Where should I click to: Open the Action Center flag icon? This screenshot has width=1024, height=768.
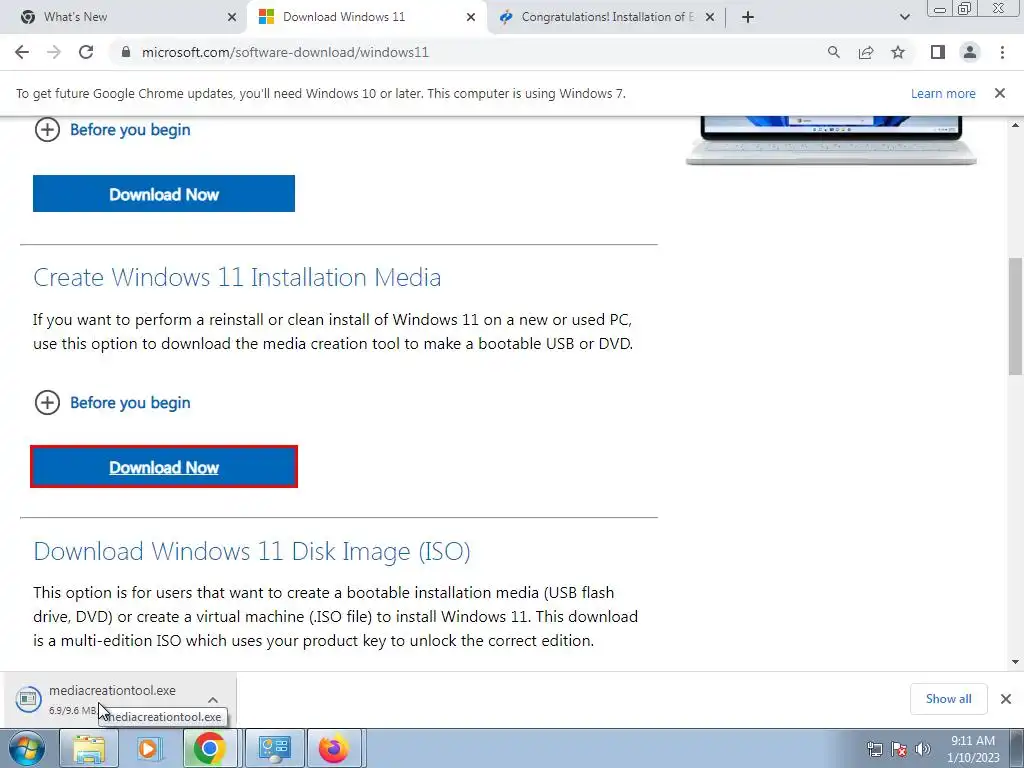899,749
